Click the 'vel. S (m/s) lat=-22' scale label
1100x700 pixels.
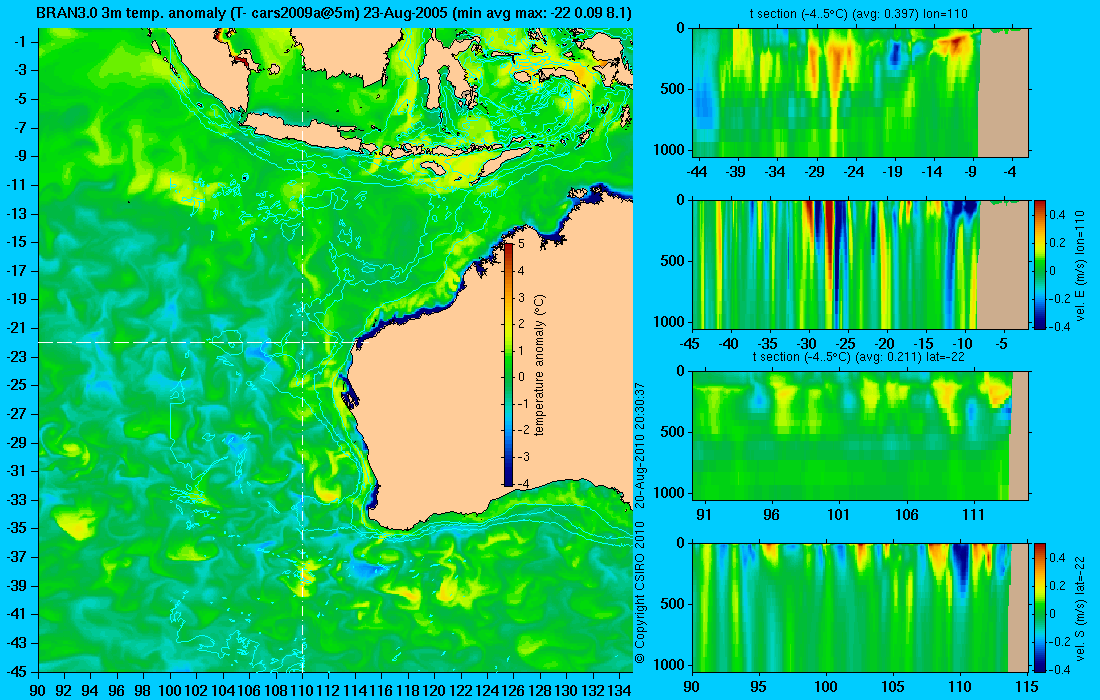pyautogui.click(x=1080, y=607)
